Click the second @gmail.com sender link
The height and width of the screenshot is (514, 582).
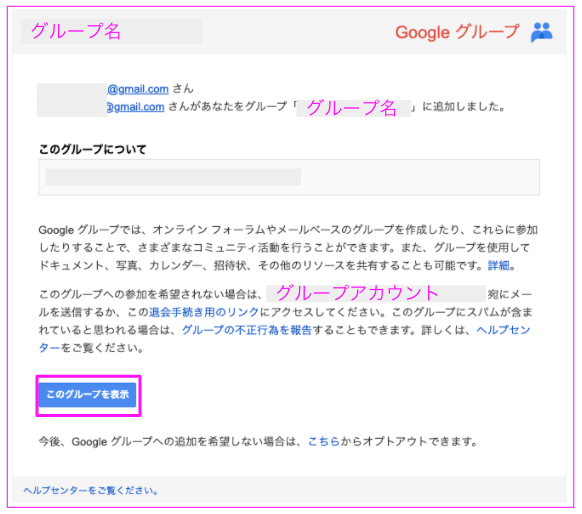click(x=135, y=107)
